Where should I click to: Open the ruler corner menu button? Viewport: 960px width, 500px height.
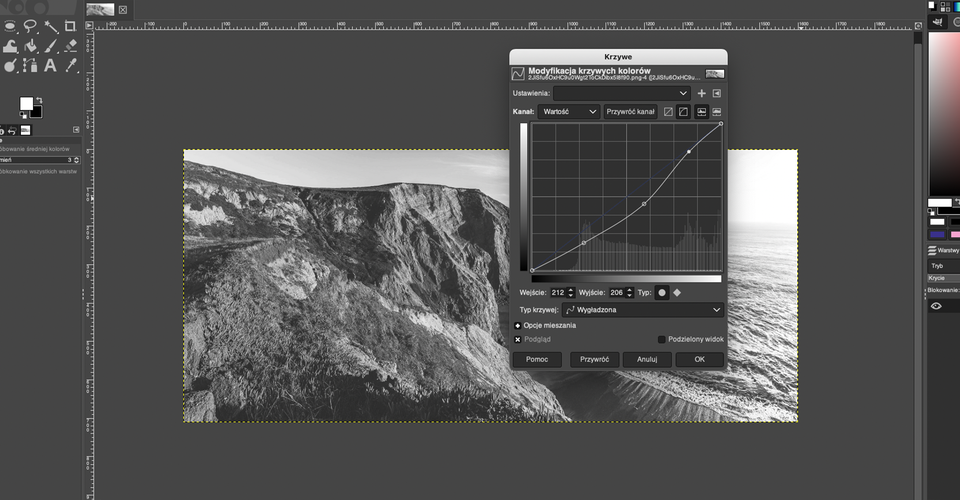pos(89,25)
